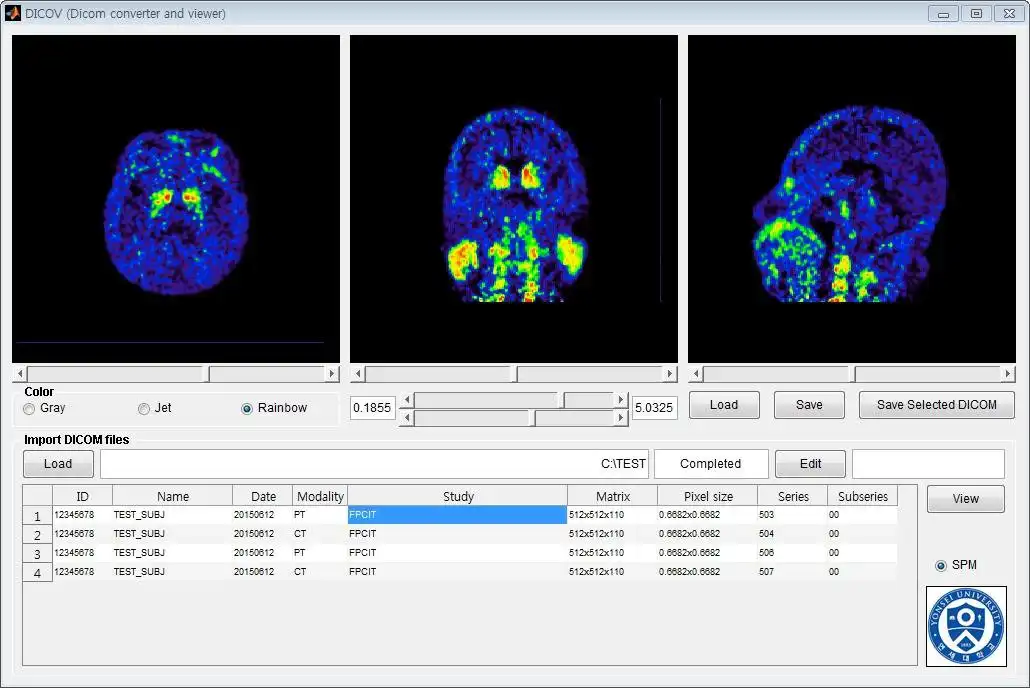Click the Series column header
The image size is (1030, 688).
(793, 496)
